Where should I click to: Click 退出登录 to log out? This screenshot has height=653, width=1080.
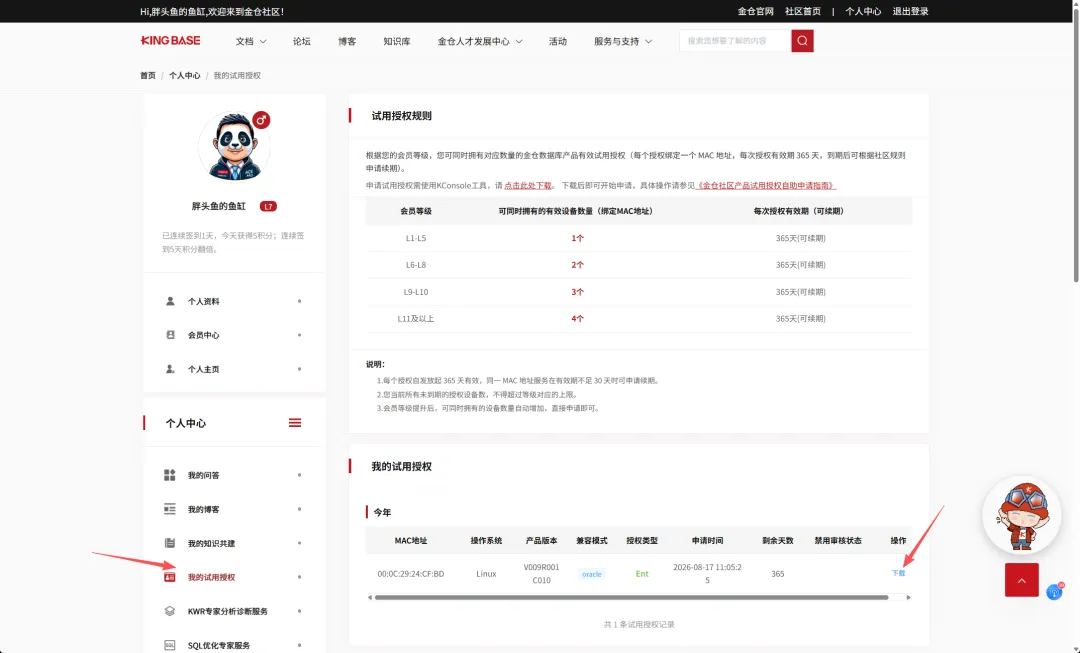(x=911, y=11)
